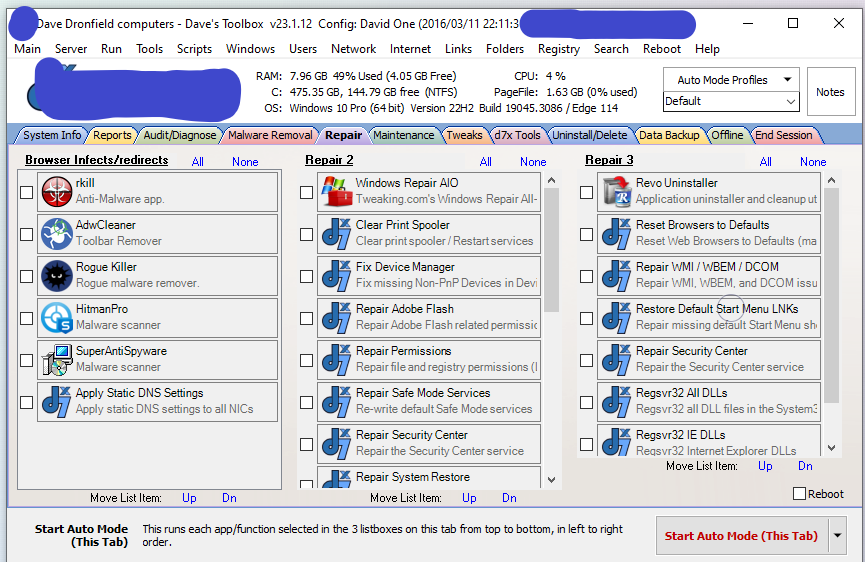
Task: Open the Scripts menu
Action: (x=194, y=49)
